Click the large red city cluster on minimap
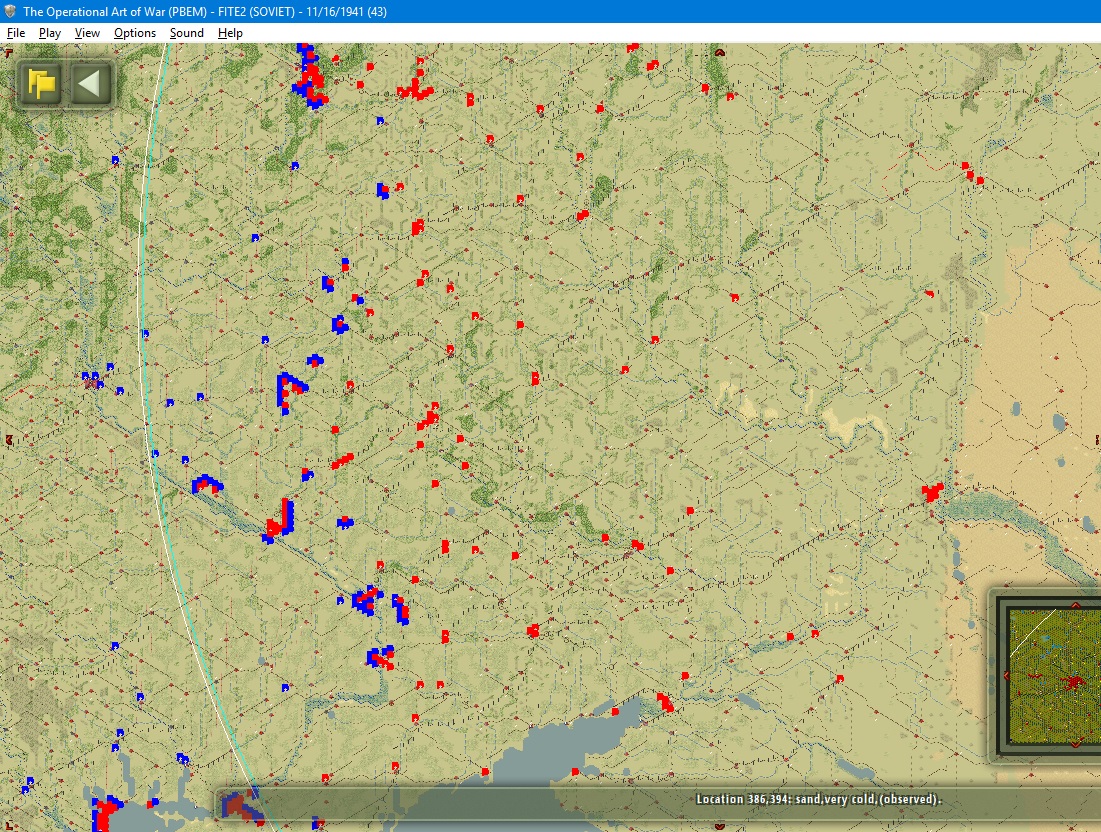The width and height of the screenshot is (1101, 832). click(x=1072, y=681)
